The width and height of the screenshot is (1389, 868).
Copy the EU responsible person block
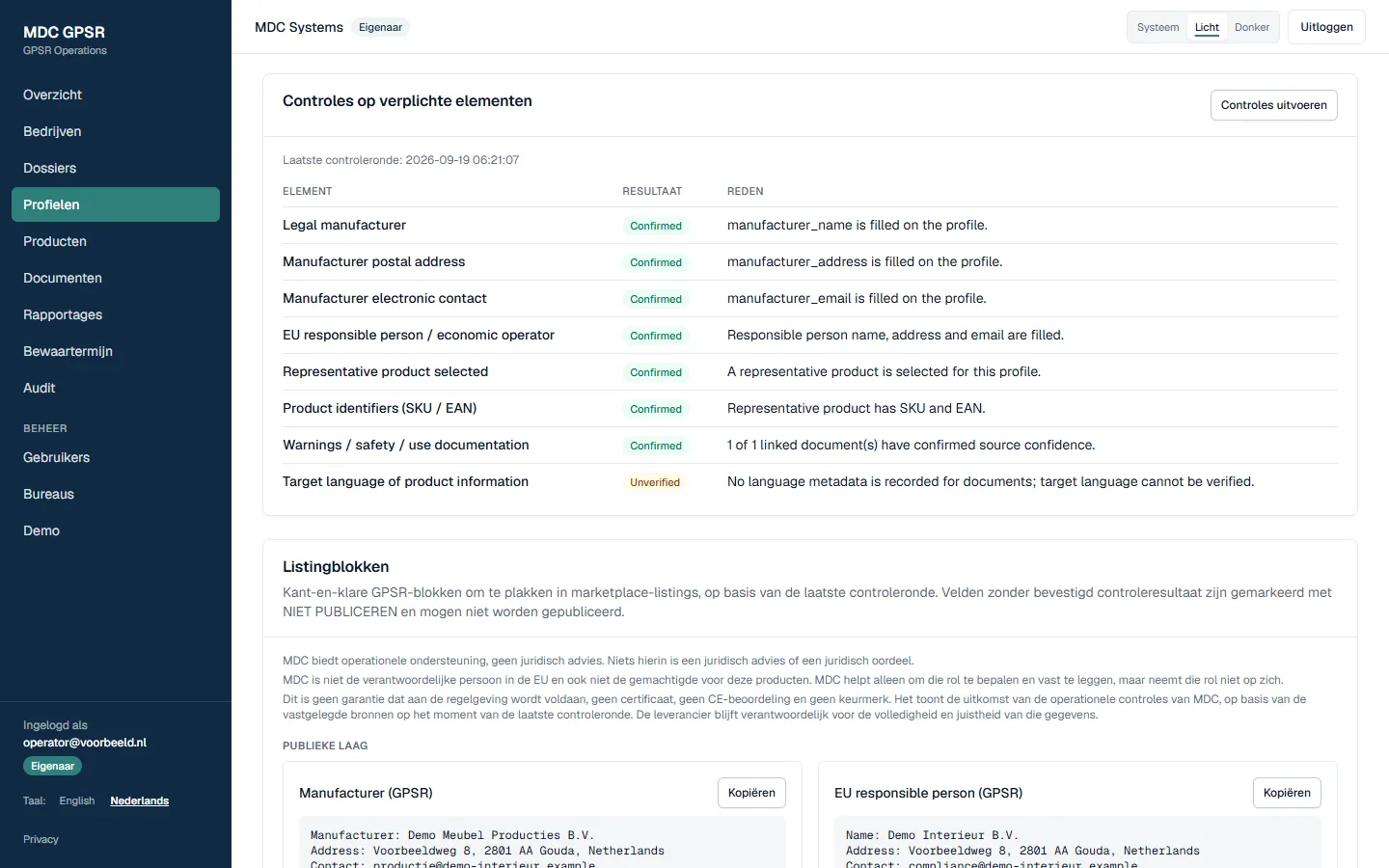1287,793
